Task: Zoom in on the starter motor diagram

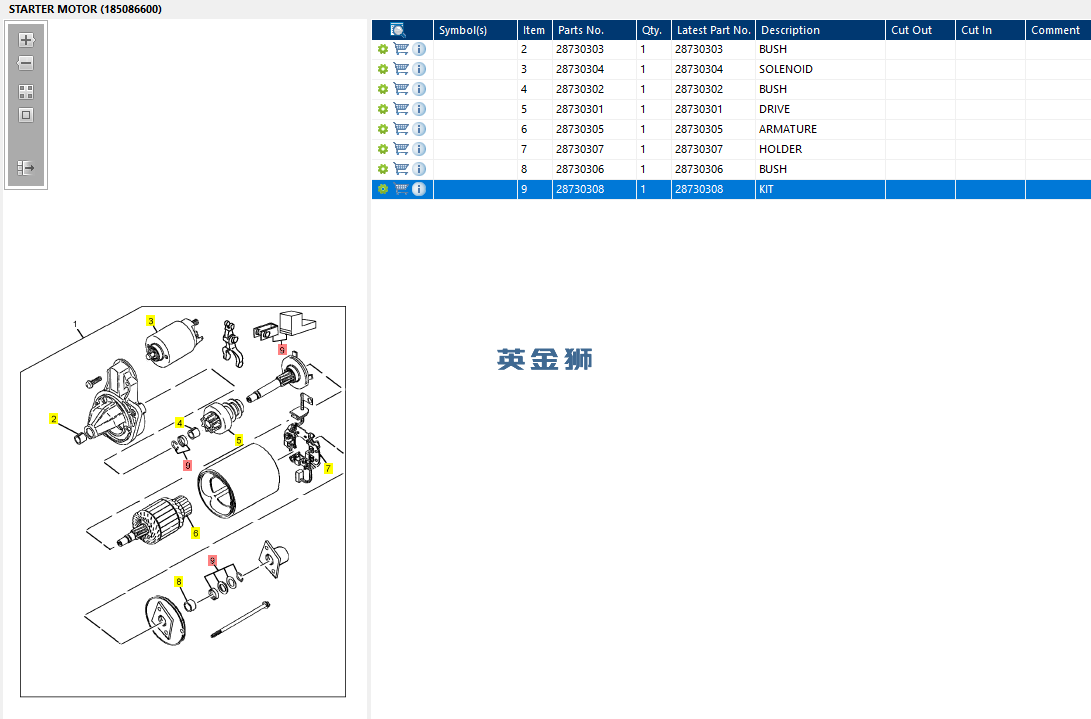Action: click(x=26, y=40)
